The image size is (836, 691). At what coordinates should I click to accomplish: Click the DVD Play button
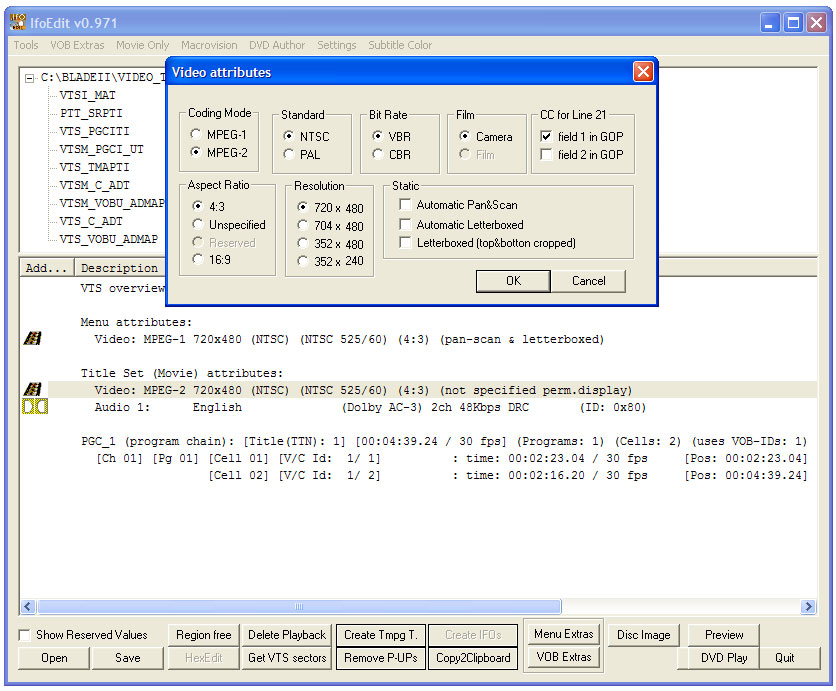(724, 658)
